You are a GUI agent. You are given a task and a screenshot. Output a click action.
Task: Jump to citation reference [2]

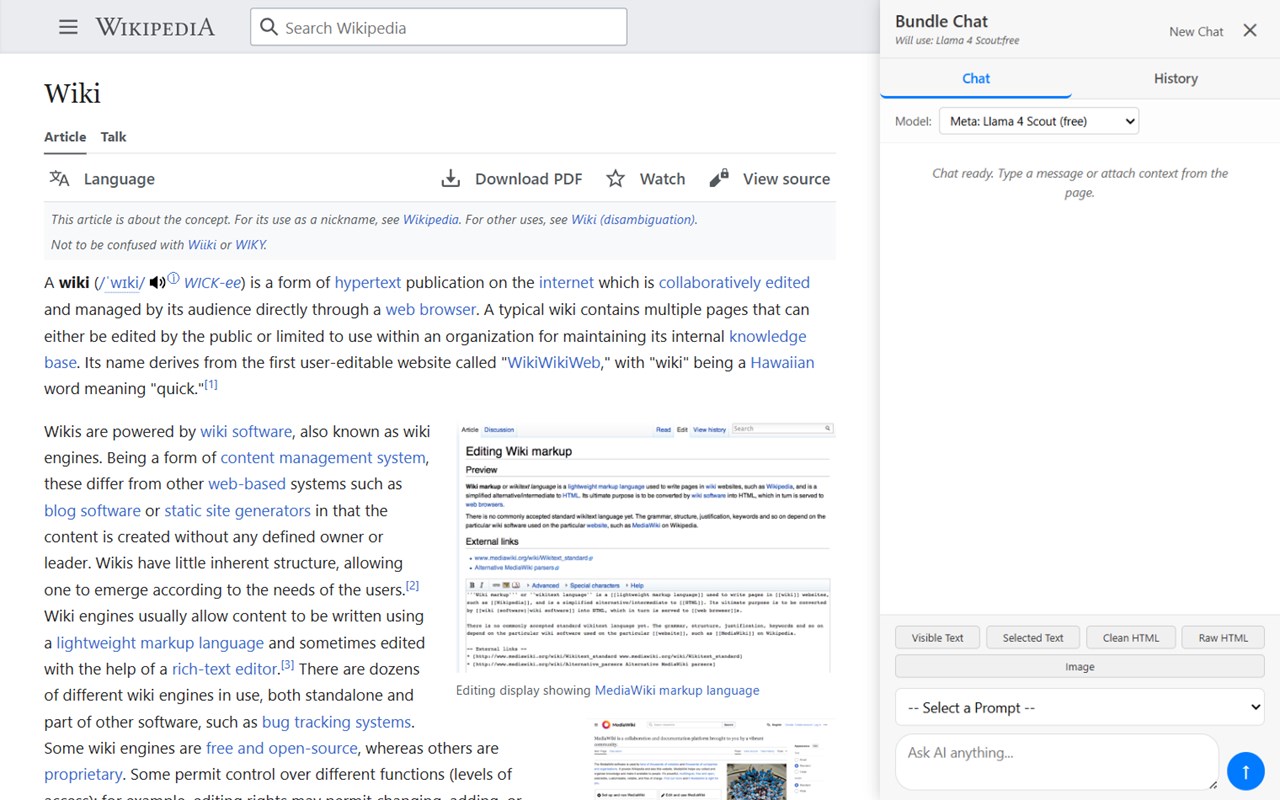pos(412,585)
